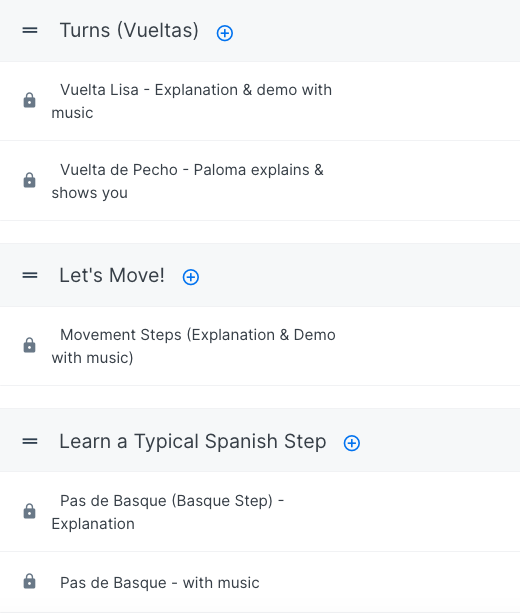520x613 pixels.
Task: Grab the drag handle of Turns (Vueltas)
Action: pos(30,30)
